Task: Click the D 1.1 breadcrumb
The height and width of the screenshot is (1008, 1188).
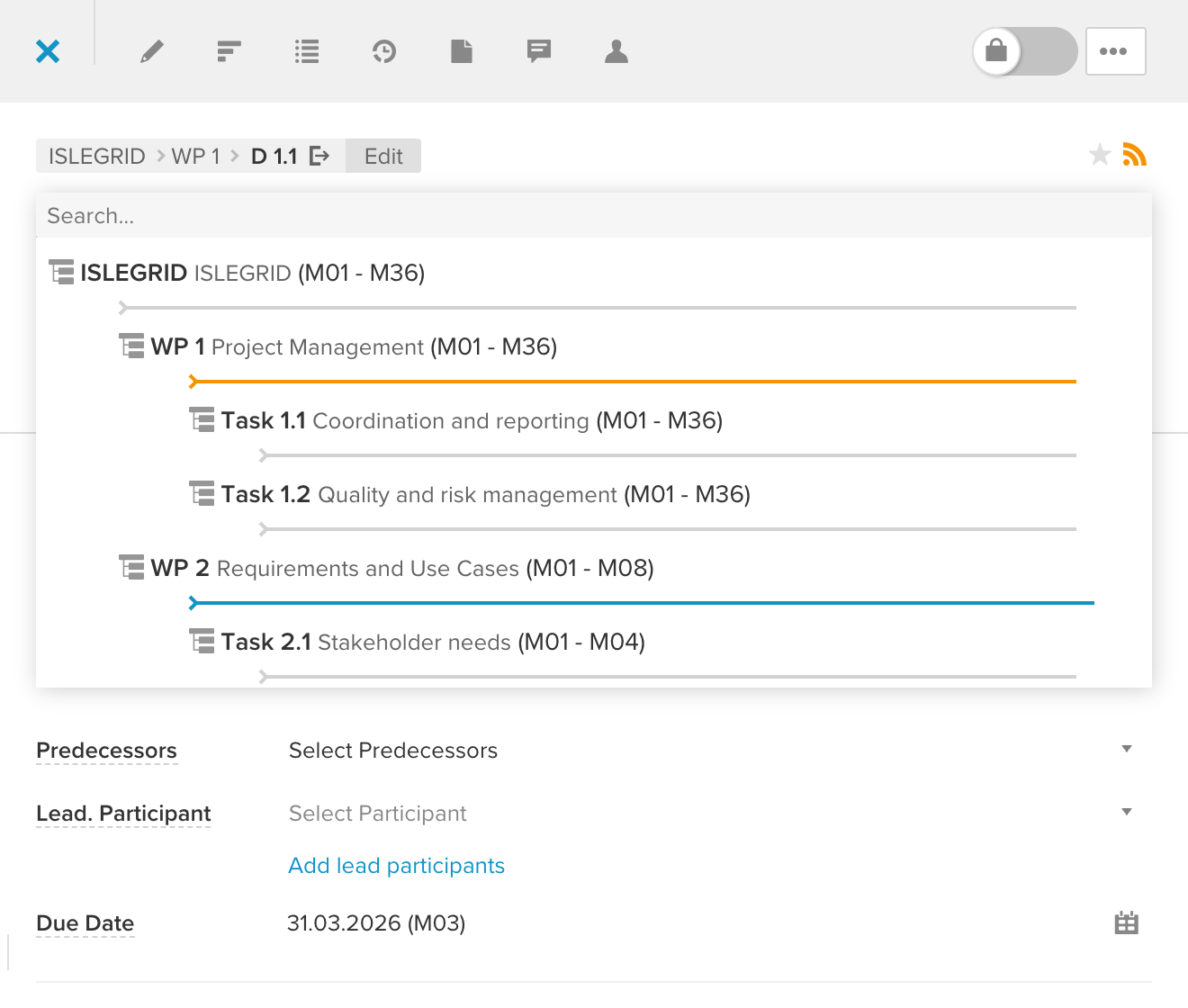Action: point(274,157)
